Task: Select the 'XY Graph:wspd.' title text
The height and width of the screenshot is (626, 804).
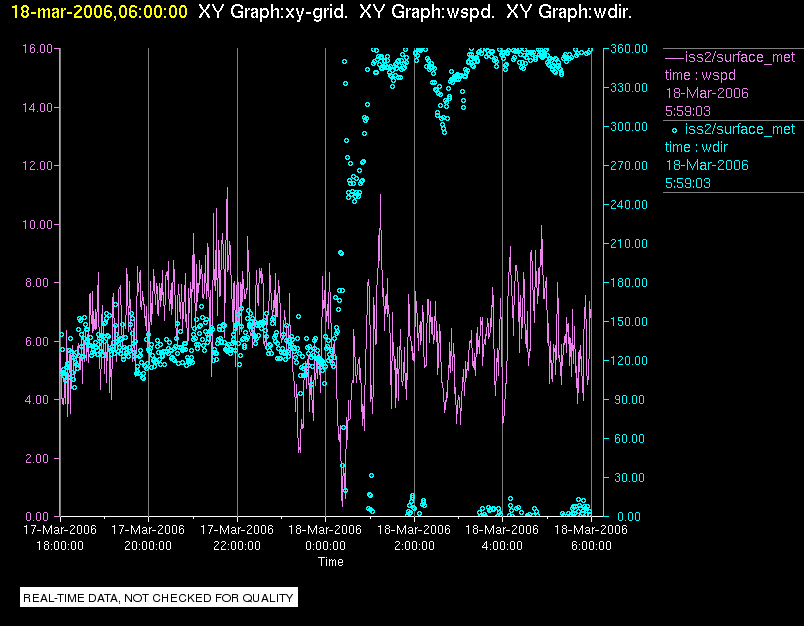Action: click(427, 11)
